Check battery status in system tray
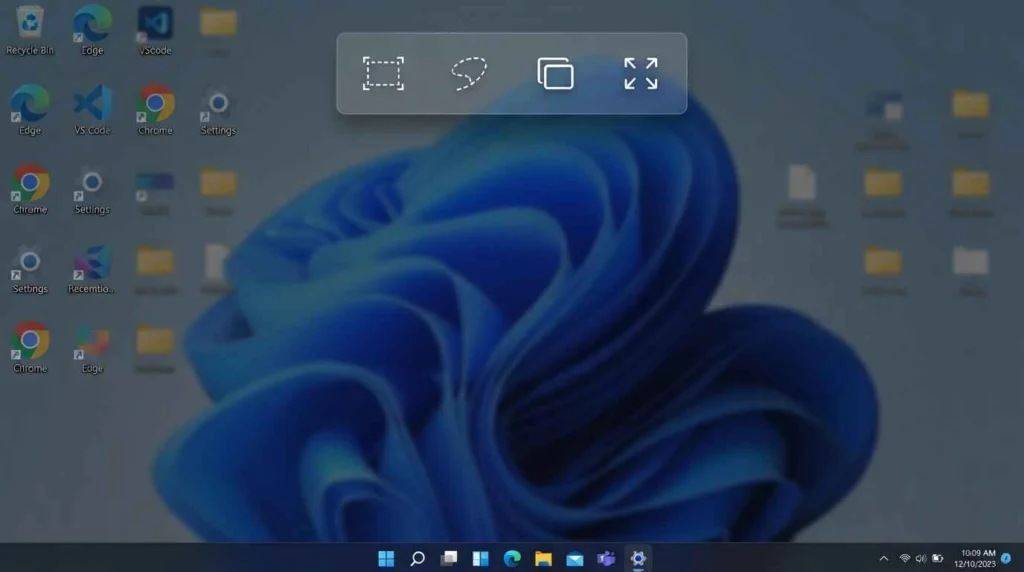The image size is (1024, 572). [938, 558]
